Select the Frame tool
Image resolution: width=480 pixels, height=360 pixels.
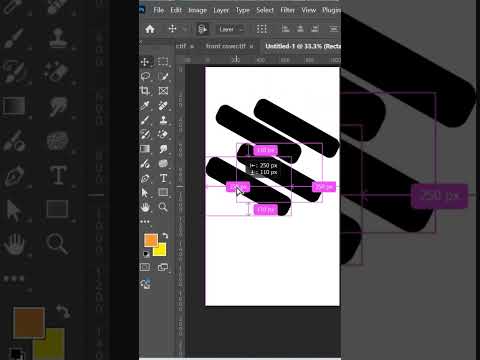pyautogui.click(x=163, y=91)
